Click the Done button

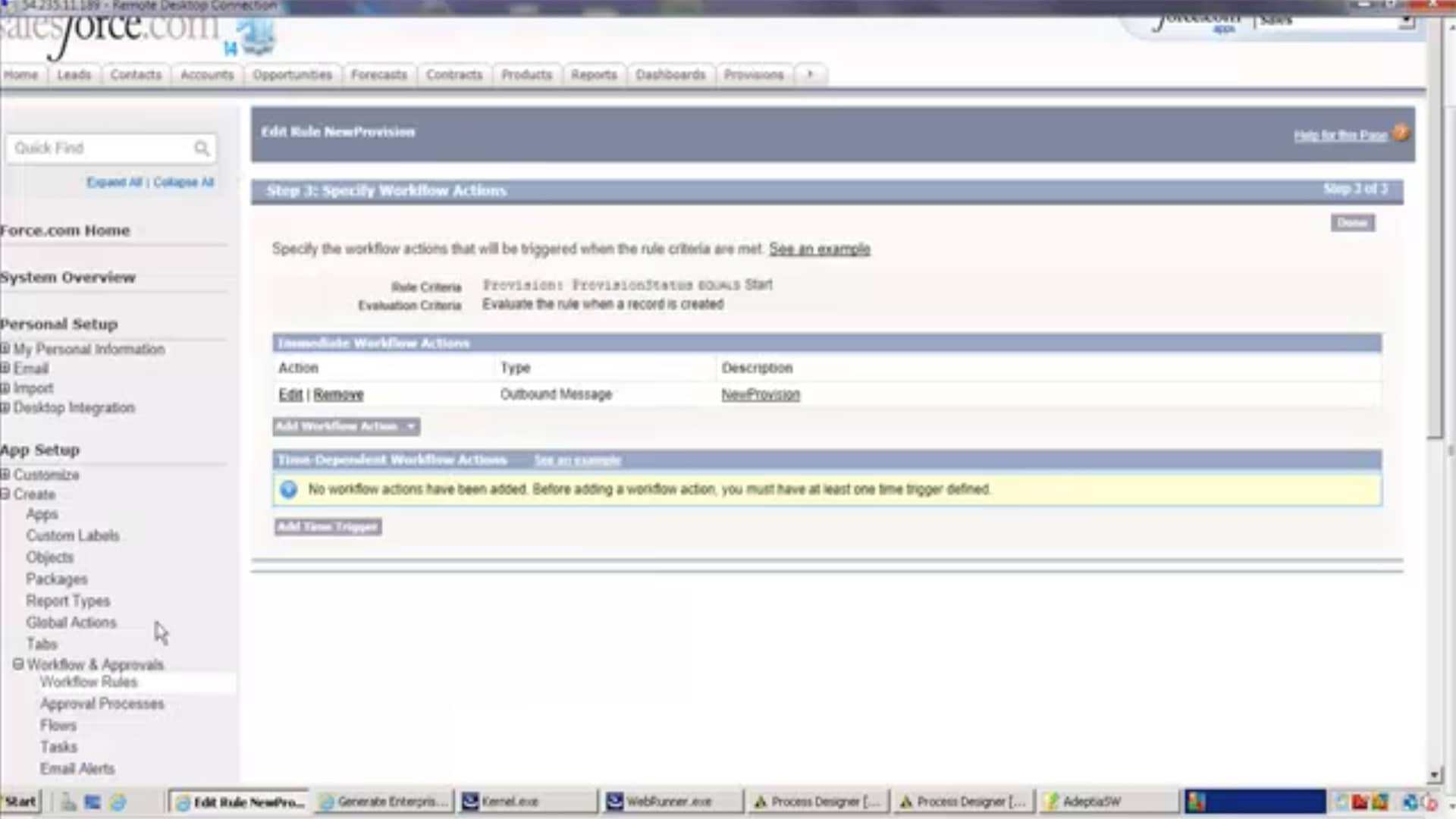pos(1352,223)
